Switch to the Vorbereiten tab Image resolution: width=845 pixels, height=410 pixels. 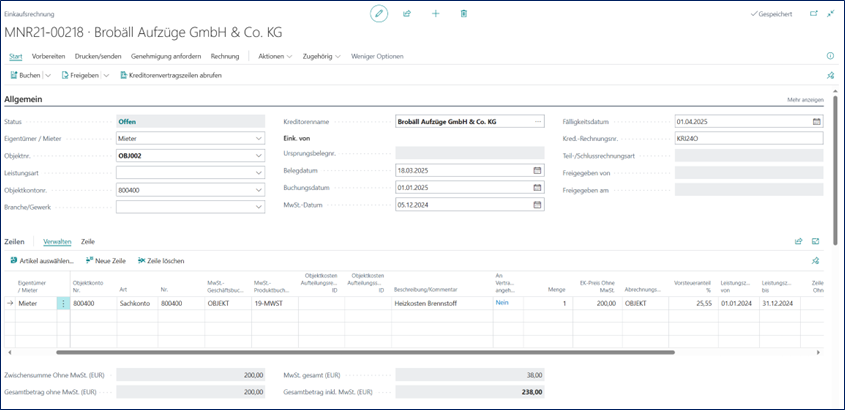[x=48, y=56]
